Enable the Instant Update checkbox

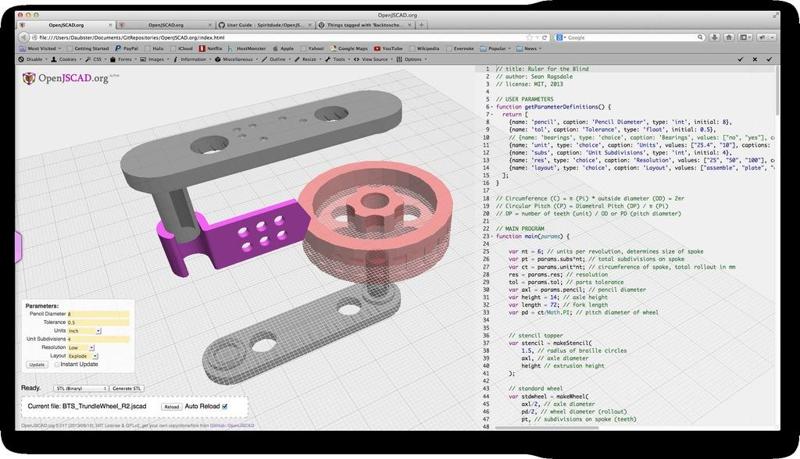tap(57, 364)
